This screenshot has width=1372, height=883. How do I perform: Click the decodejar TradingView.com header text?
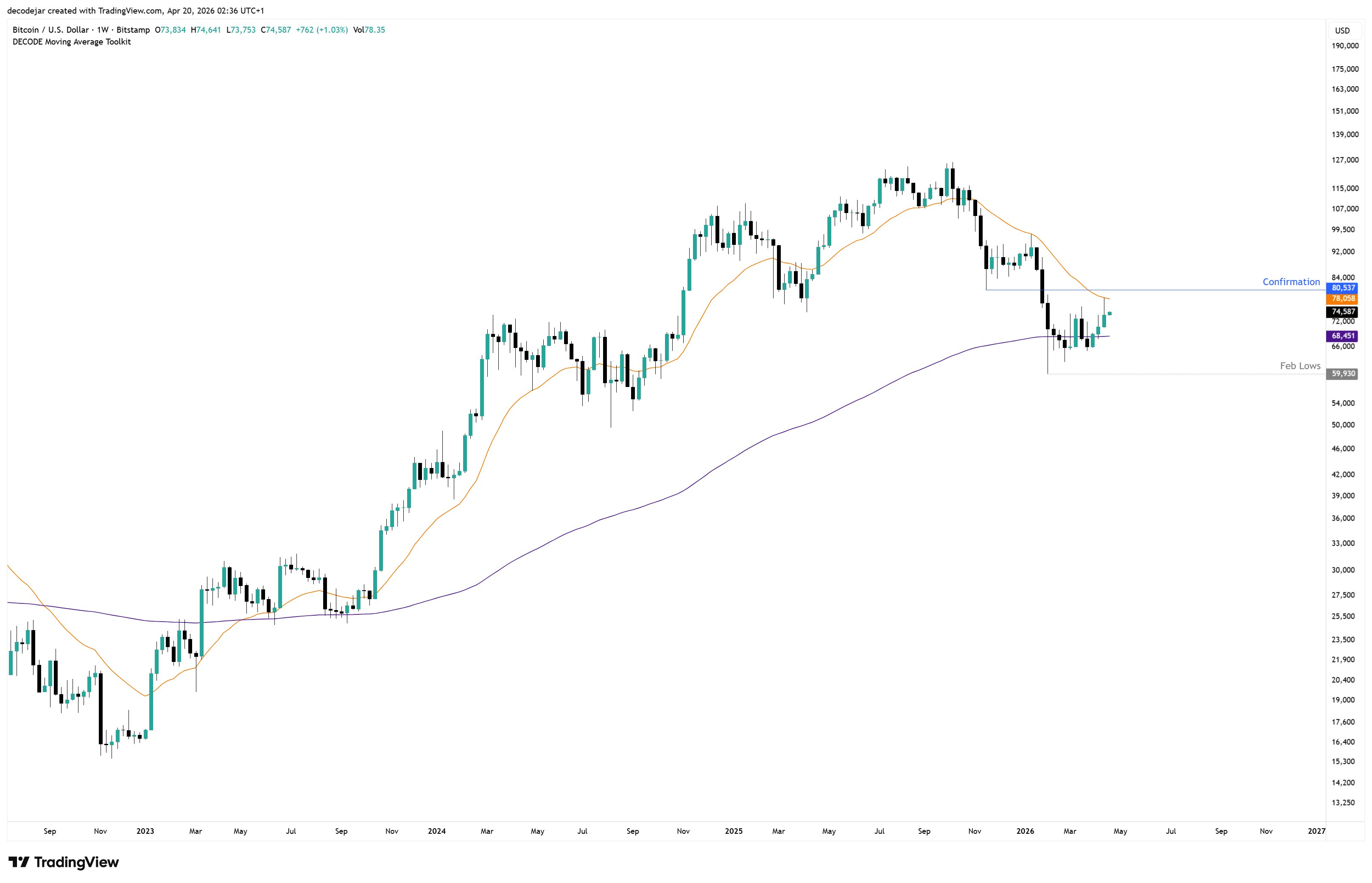136,10
